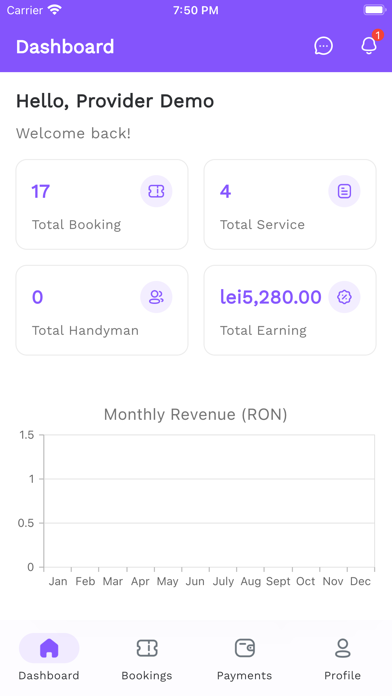Switch to Payments tab label
The height and width of the screenshot is (696, 392).
[x=245, y=676]
